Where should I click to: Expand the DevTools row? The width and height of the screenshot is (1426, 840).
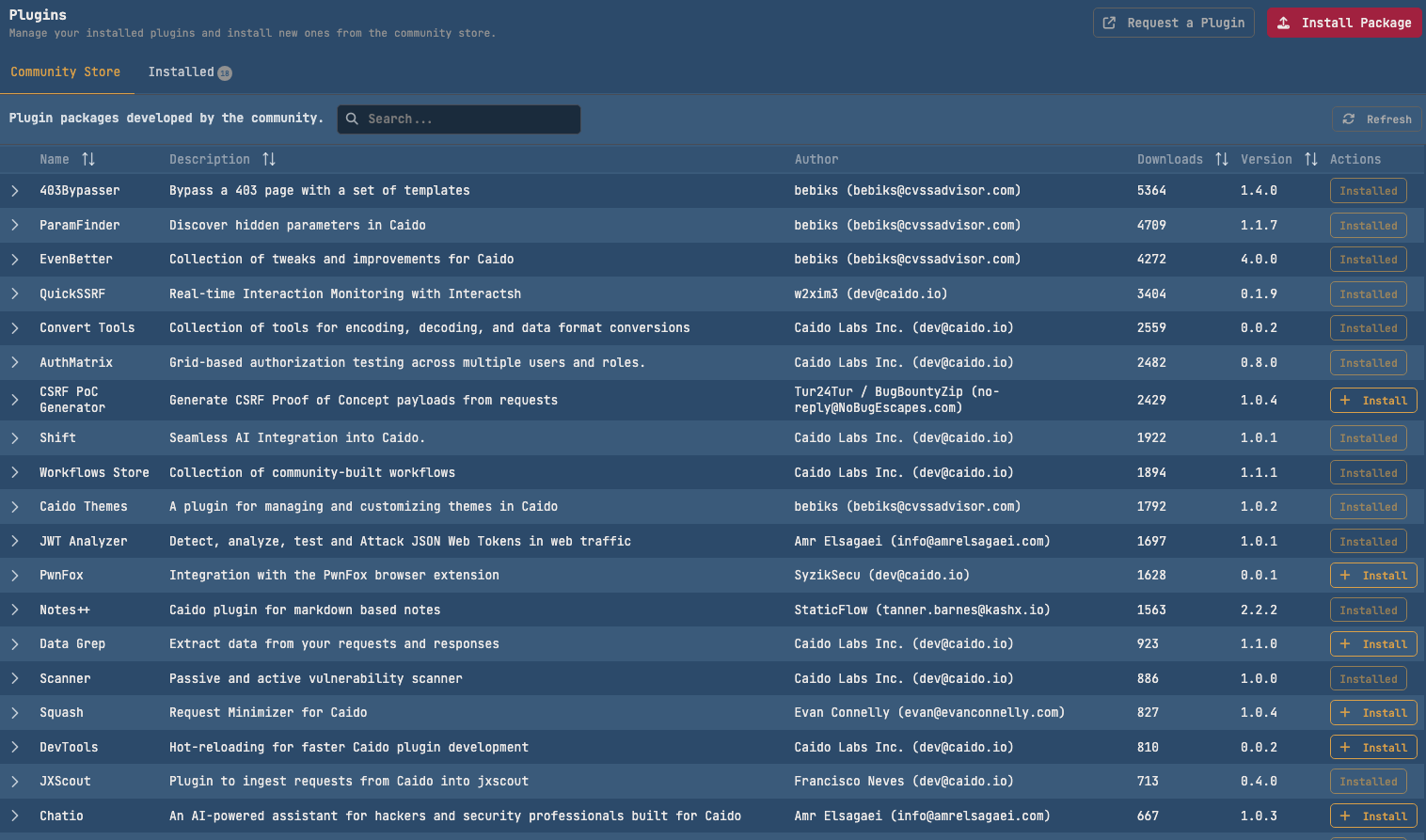[x=15, y=747]
